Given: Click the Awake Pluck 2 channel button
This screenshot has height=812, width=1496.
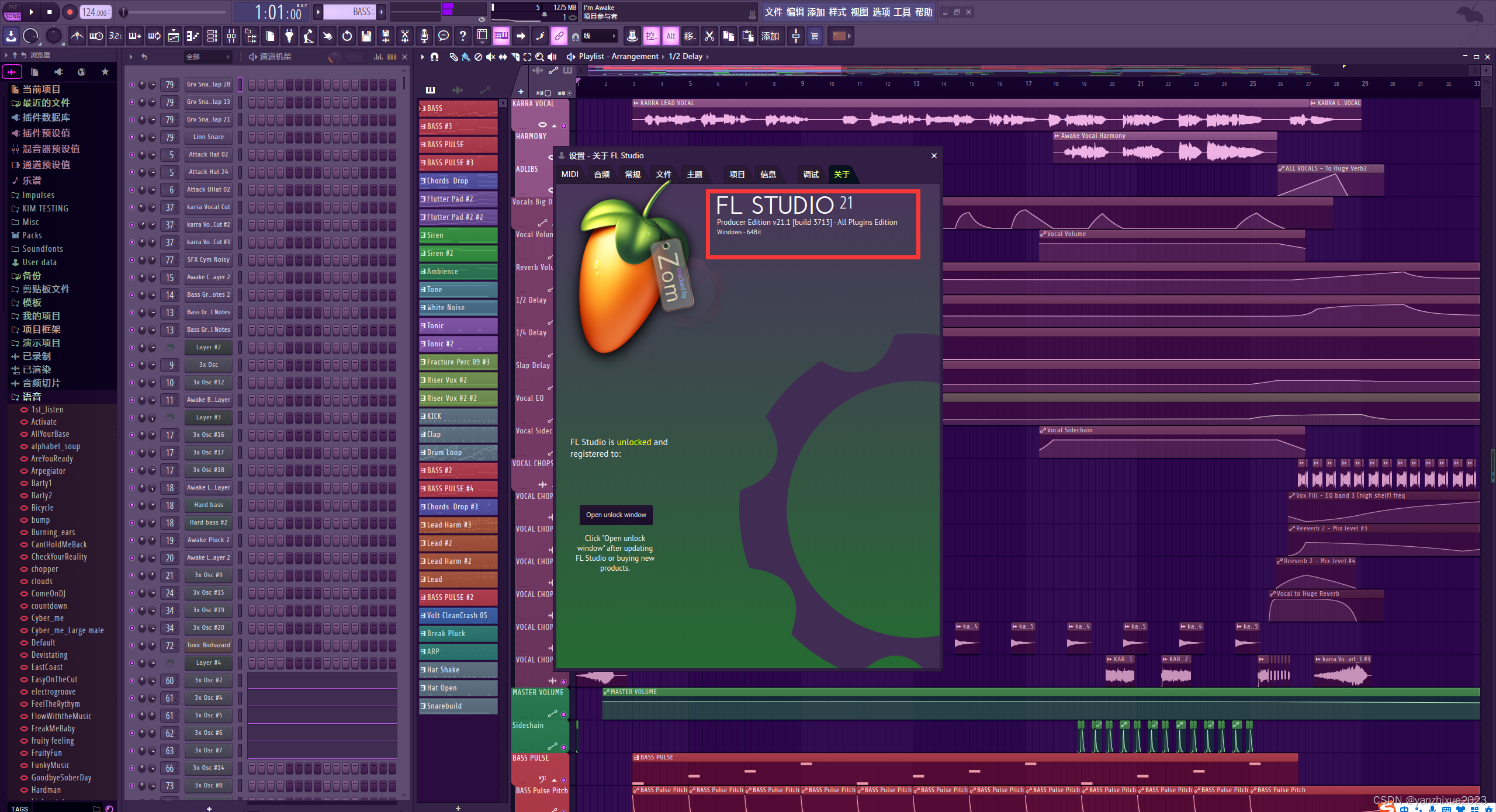Looking at the screenshot, I should pos(209,540).
